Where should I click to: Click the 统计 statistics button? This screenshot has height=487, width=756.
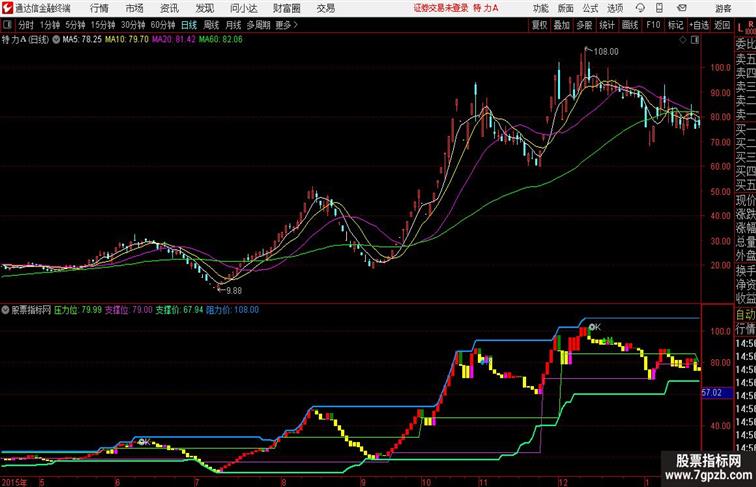click(607, 25)
